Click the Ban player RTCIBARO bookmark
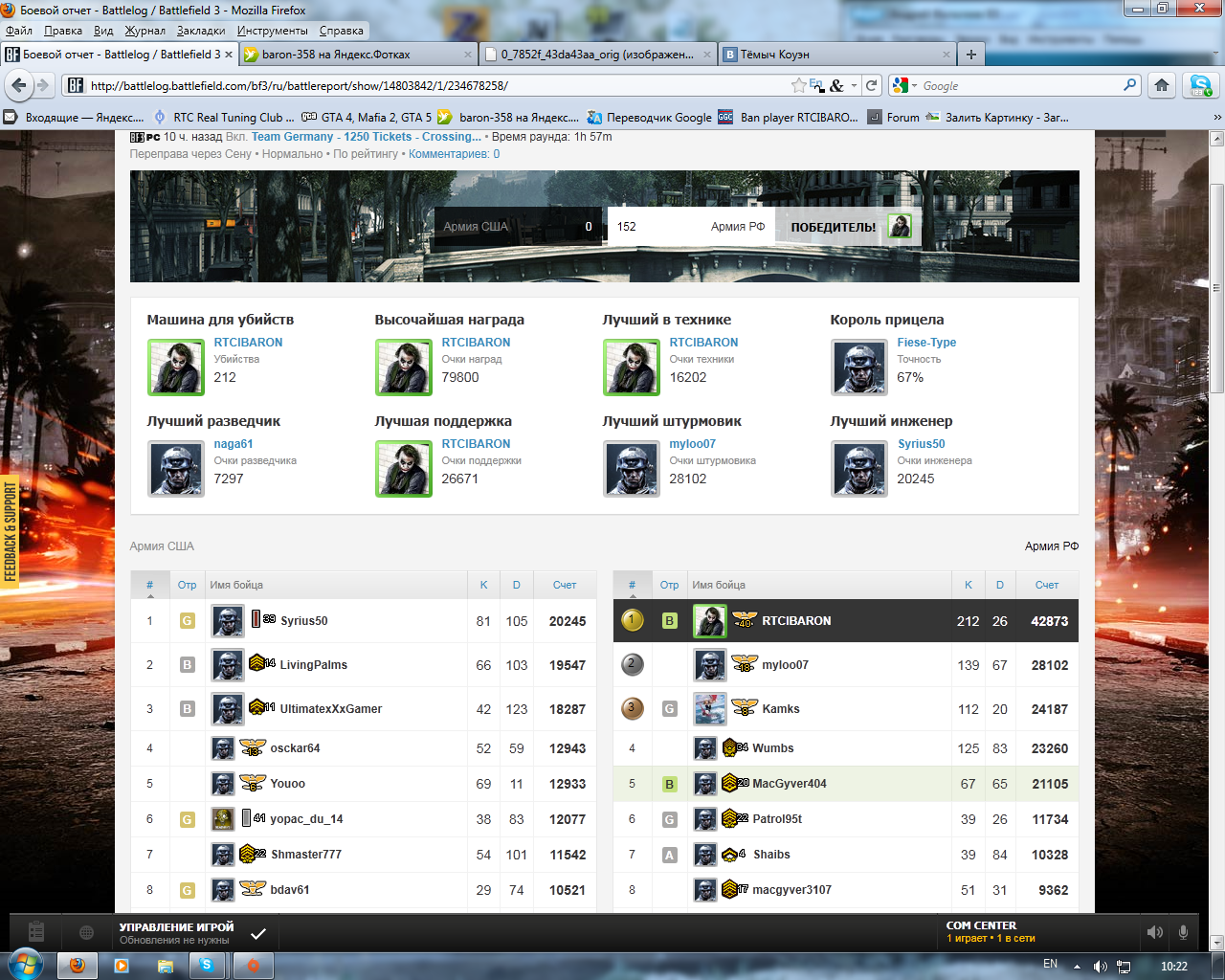Screen dimensions: 1225x980 [x=789, y=118]
